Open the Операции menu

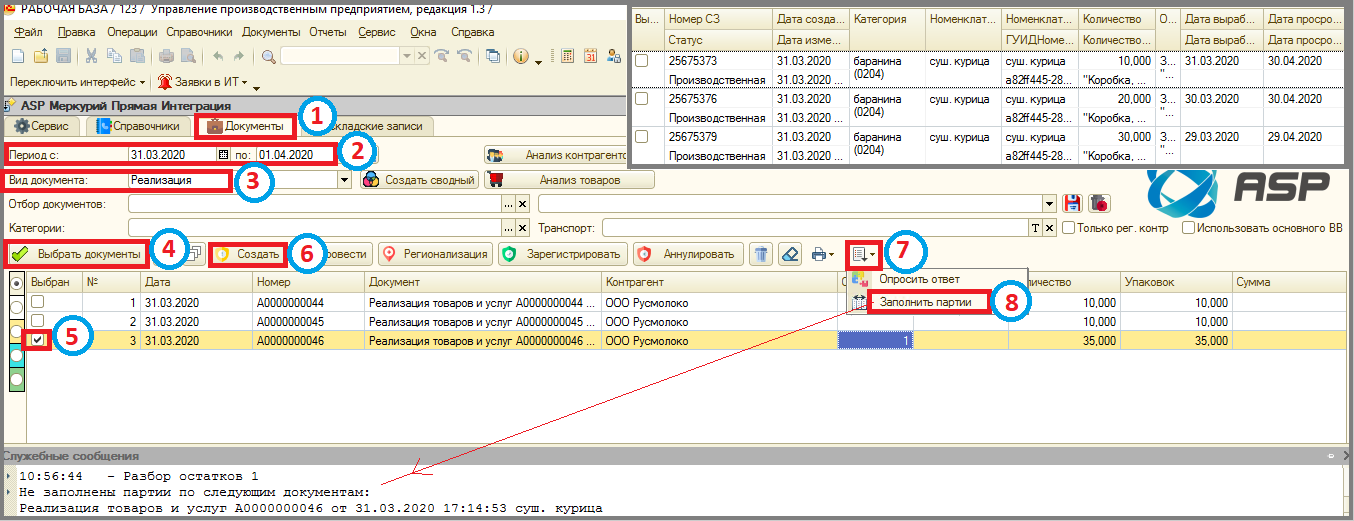(x=131, y=32)
